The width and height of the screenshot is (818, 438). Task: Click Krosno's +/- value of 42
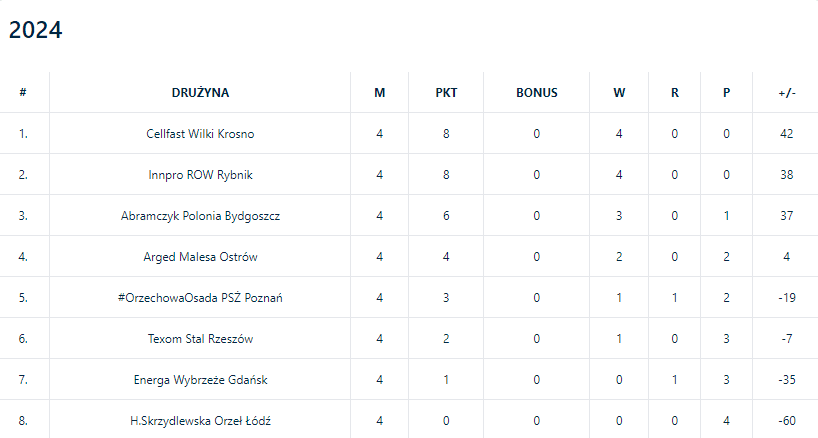tap(786, 134)
